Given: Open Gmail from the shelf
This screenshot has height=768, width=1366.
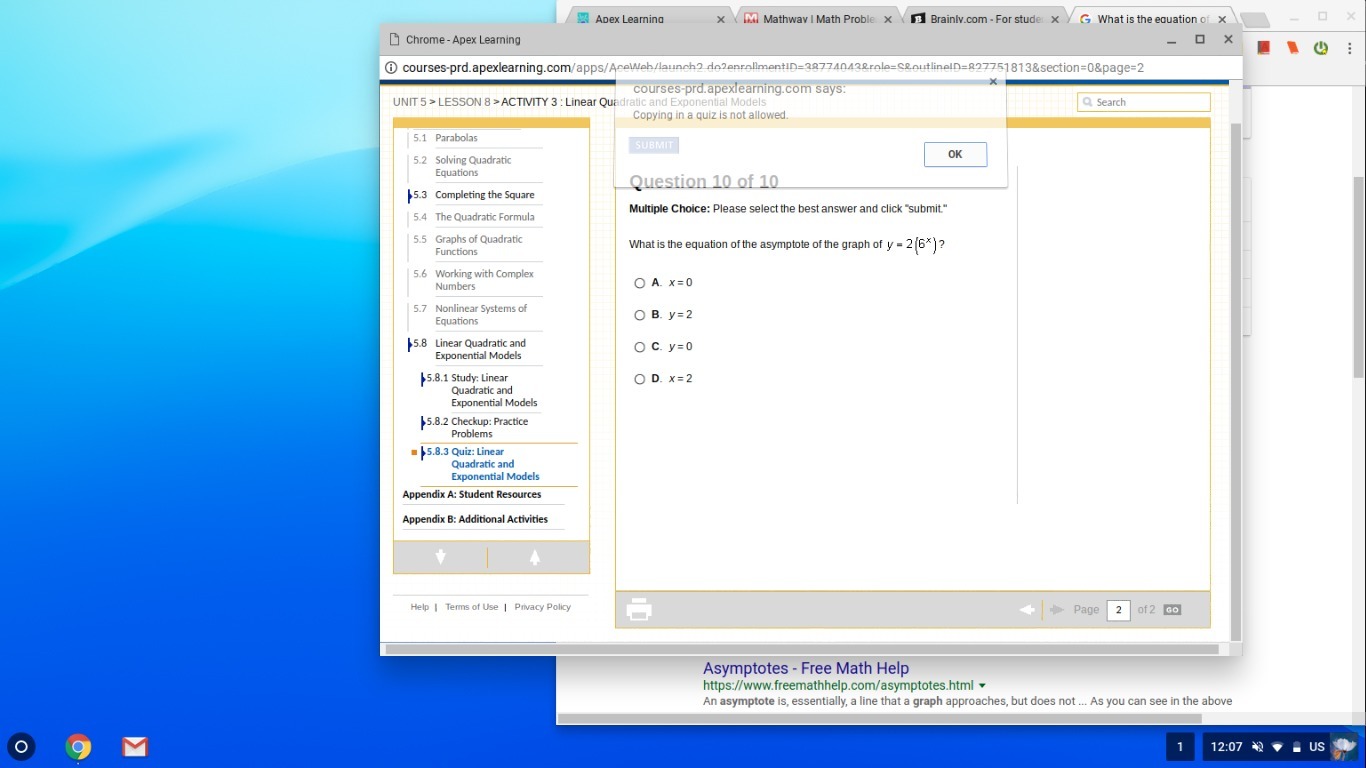Looking at the screenshot, I should (x=135, y=746).
